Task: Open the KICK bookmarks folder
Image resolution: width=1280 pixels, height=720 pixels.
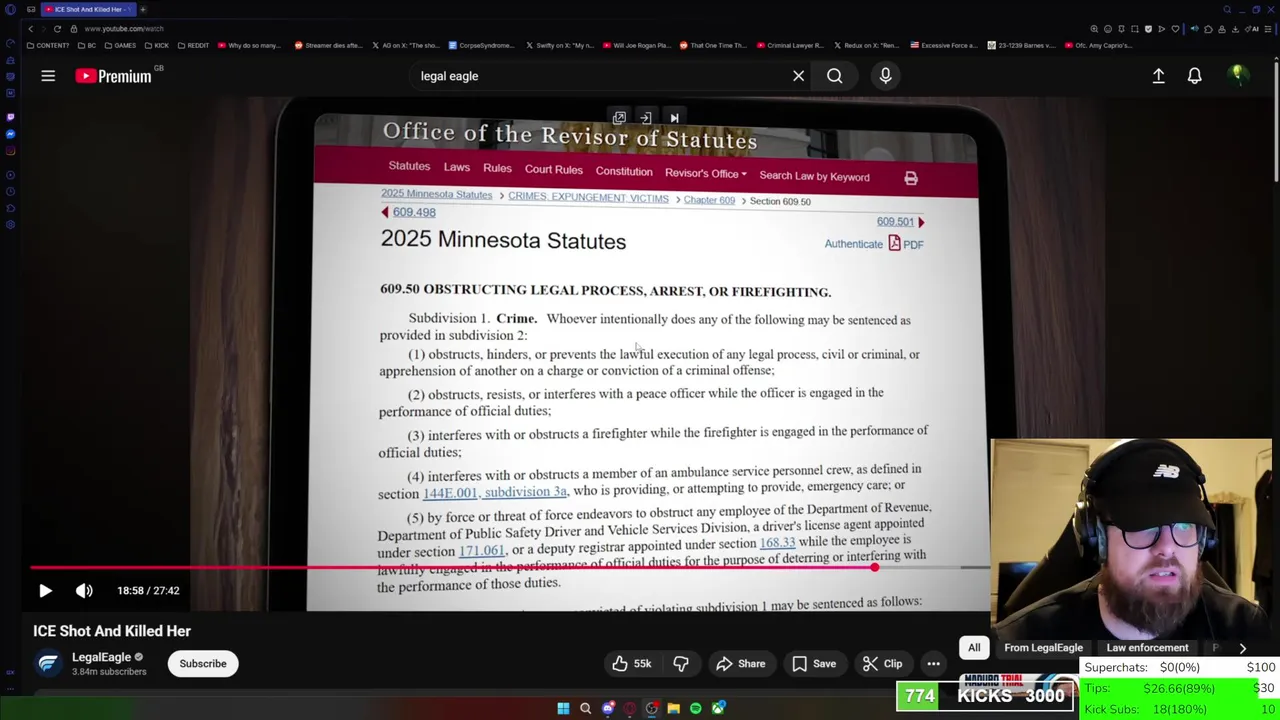Action: pos(156,45)
